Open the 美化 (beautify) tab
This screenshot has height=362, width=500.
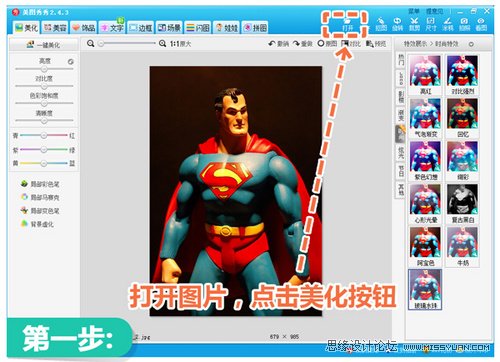tap(26, 27)
